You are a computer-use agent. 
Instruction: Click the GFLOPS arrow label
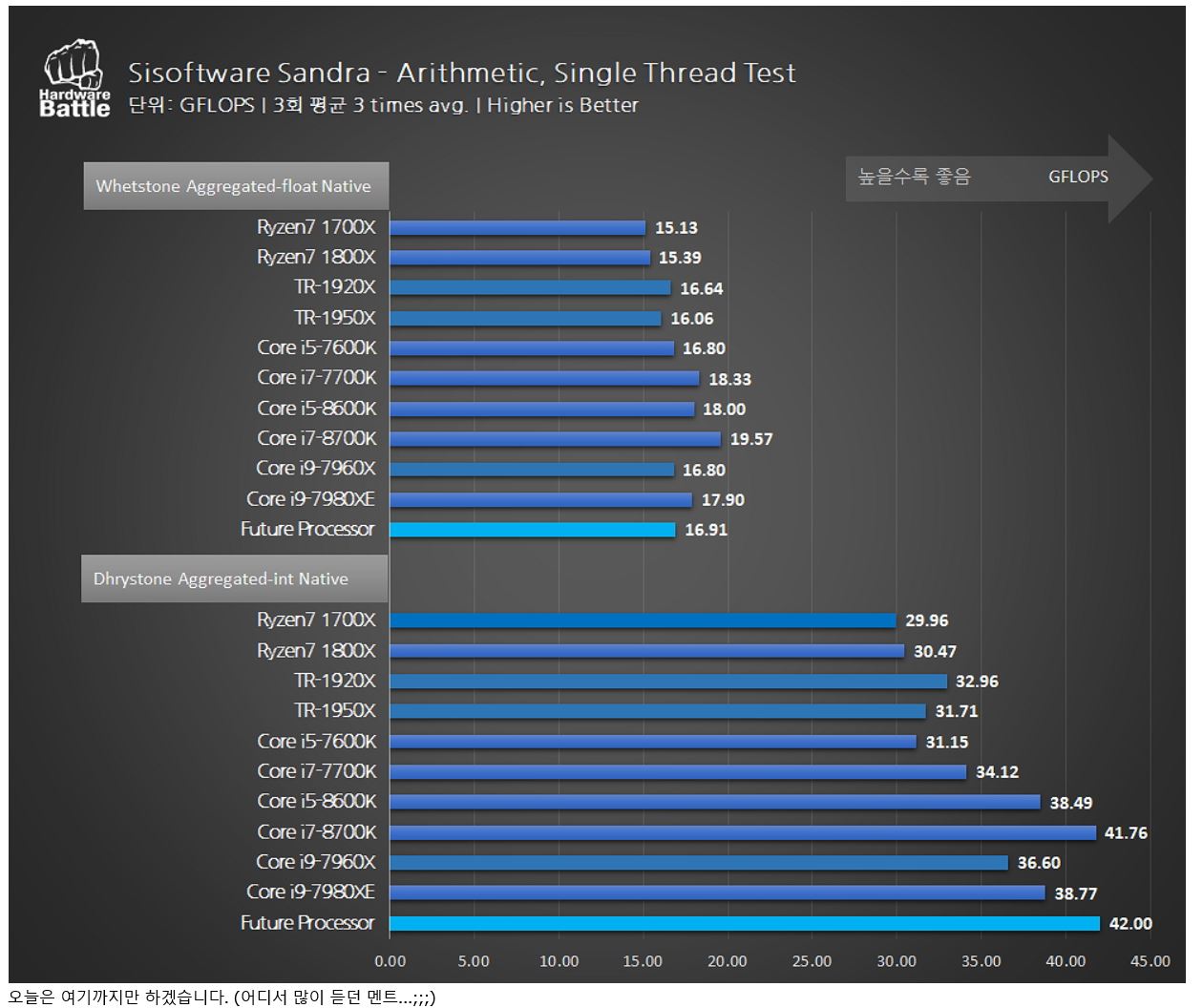click(1078, 177)
